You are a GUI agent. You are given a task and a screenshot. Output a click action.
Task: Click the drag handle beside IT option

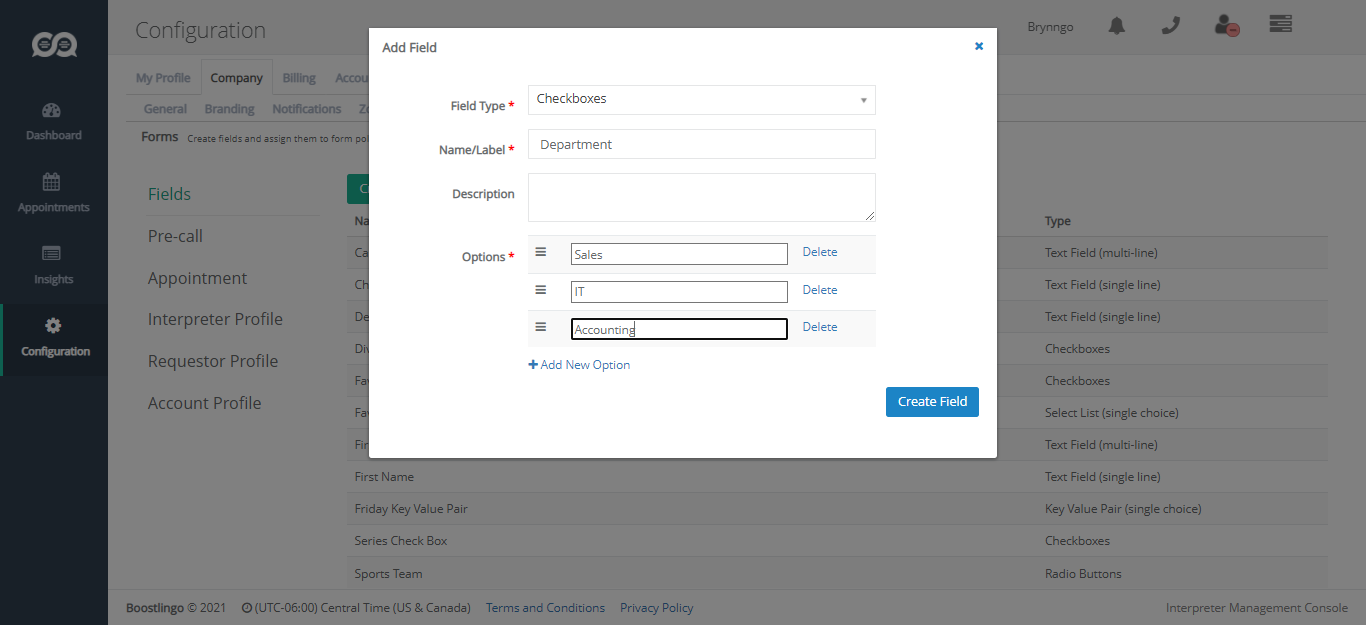click(541, 290)
